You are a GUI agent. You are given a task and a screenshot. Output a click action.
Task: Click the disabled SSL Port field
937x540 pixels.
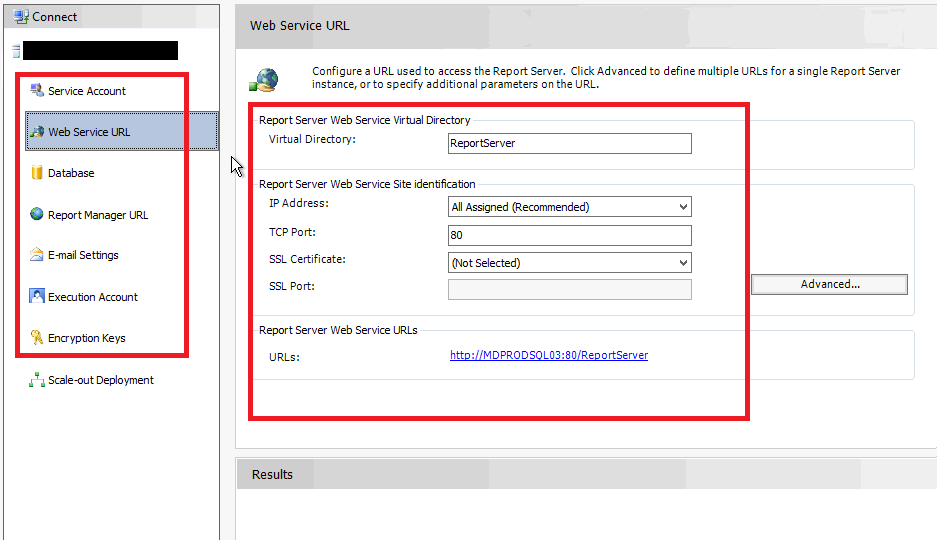[570, 289]
